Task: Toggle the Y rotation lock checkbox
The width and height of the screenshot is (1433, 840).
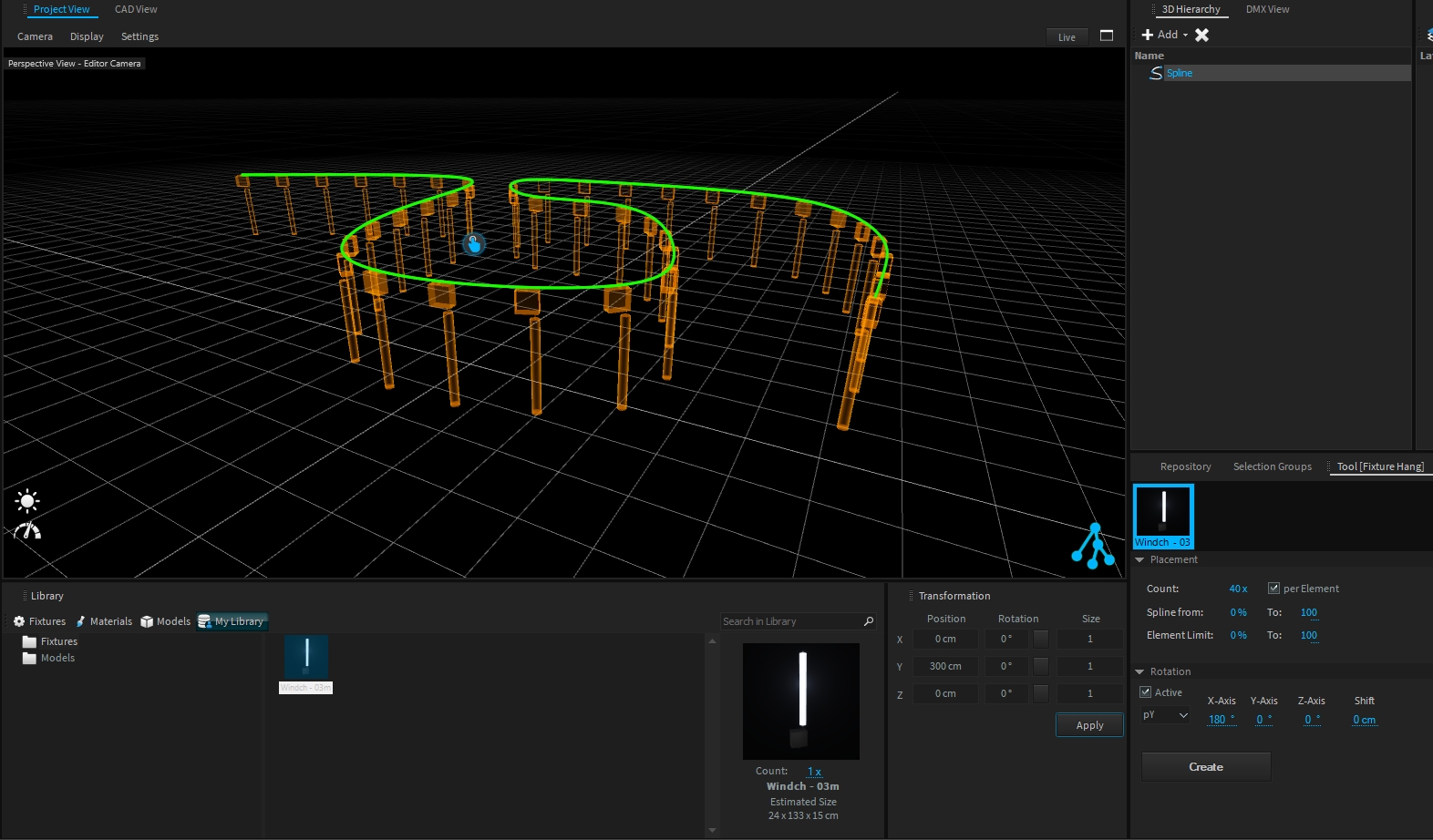Action: [1041, 666]
